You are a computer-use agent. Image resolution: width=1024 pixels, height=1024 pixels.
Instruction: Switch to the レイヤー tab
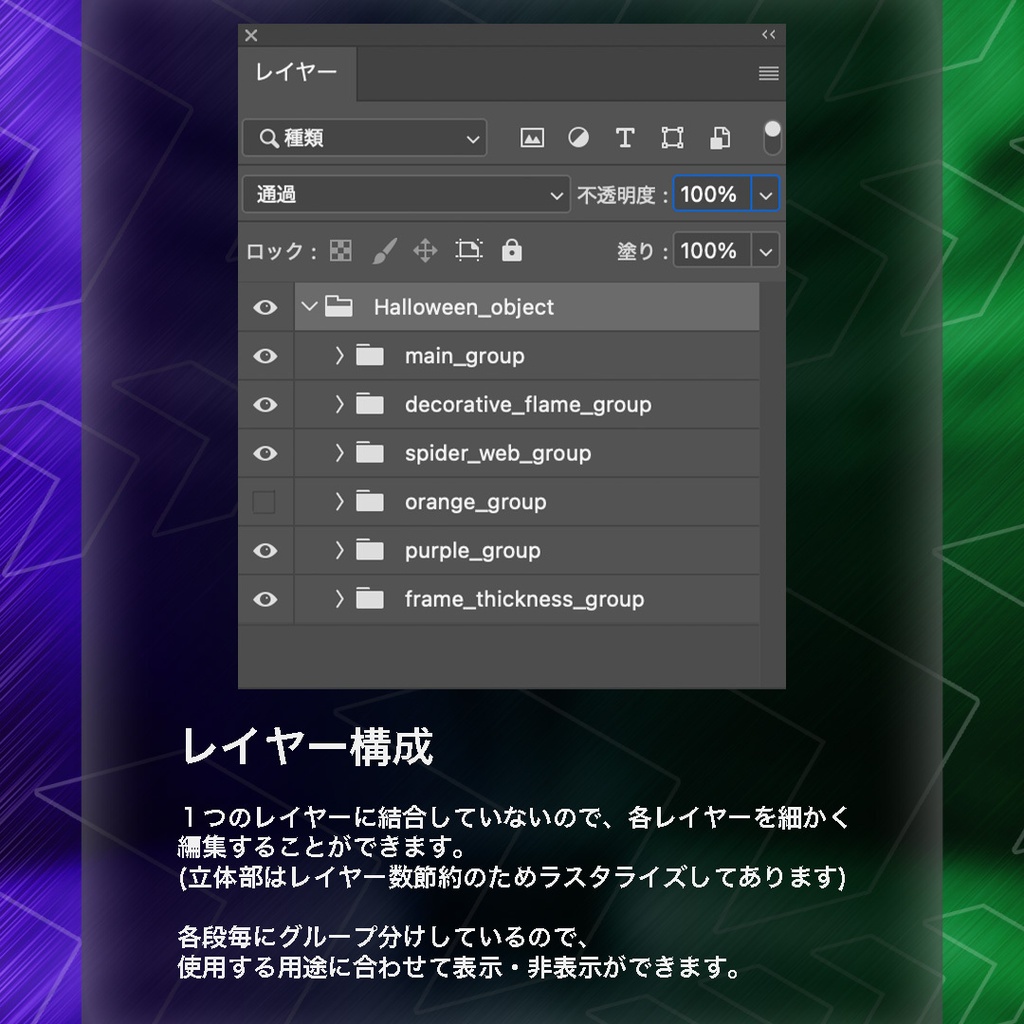[x=296, y=72]
